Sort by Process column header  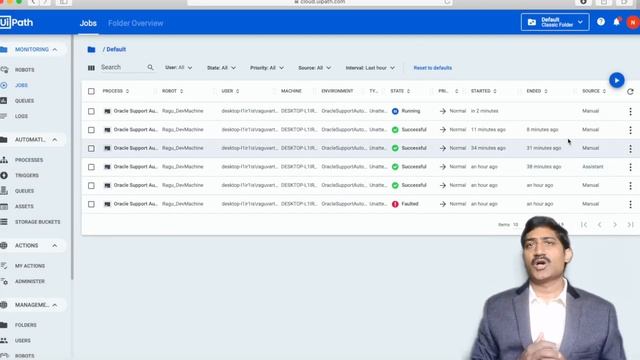pyautogui.click(x=116, y=91)
